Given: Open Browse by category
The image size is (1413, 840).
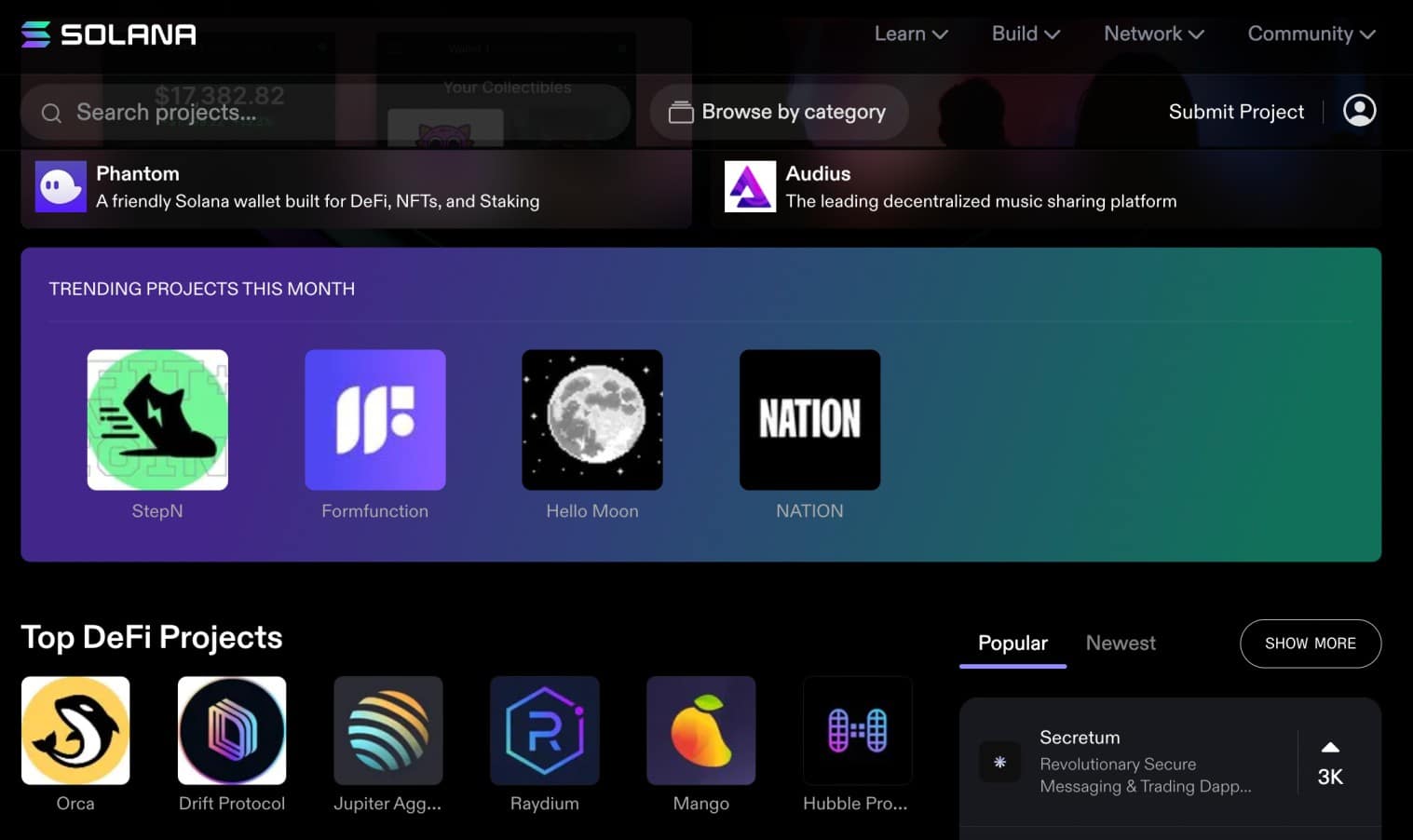Looking at the screenshot, I should click(779, 112).
